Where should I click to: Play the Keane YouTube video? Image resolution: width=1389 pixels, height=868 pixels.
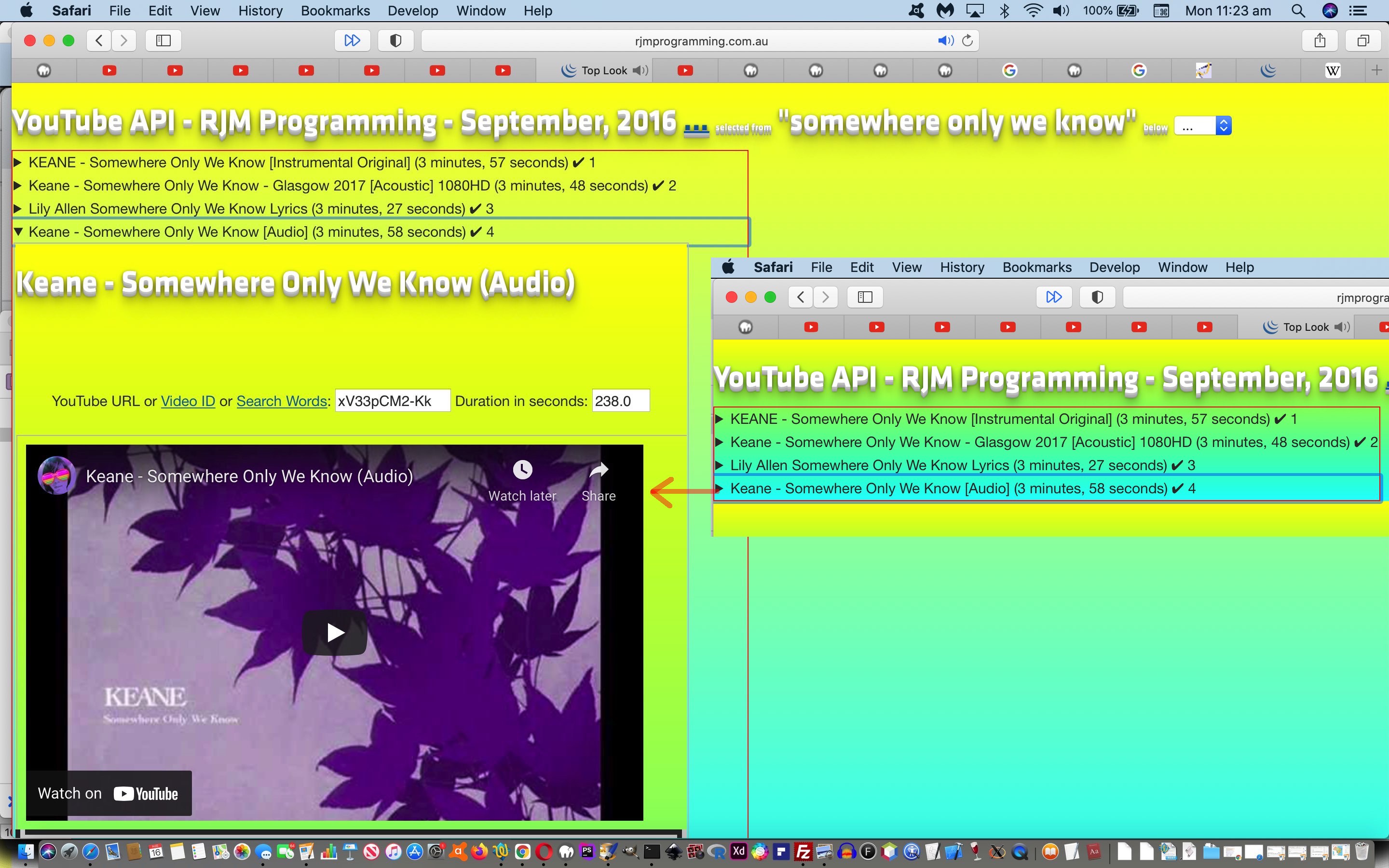[x=335, y=633]
